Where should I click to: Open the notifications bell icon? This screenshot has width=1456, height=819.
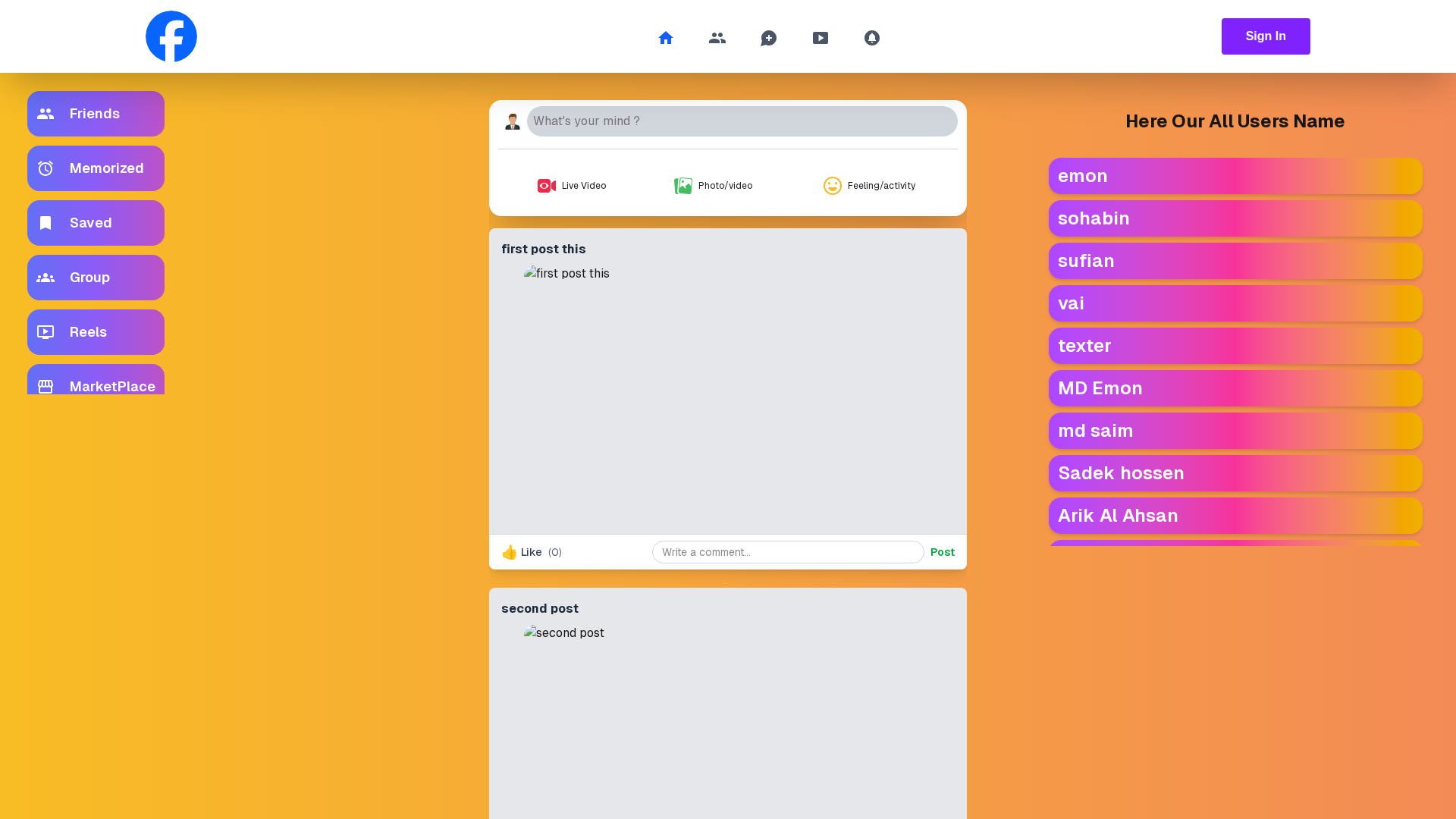(872, 38)
